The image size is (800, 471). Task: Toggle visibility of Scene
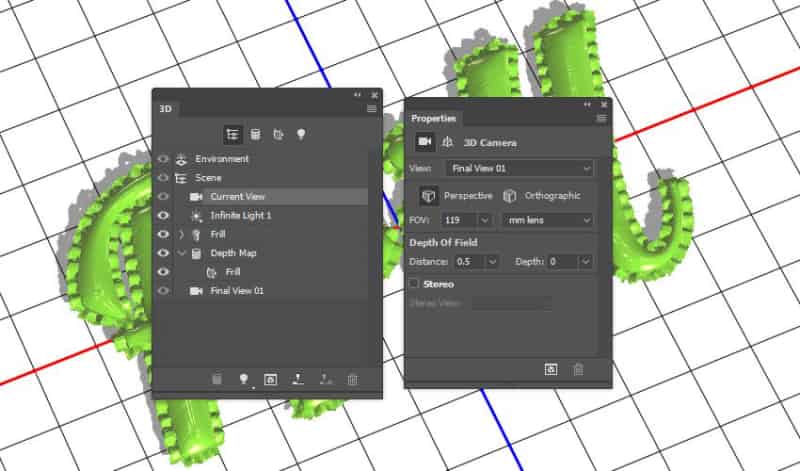coord(163,178)
